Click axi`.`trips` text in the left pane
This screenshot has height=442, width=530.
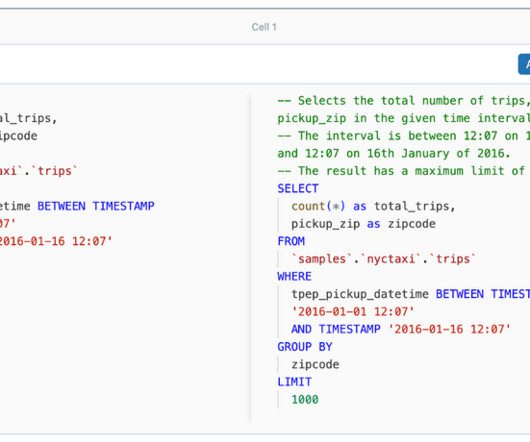pyautogui.click(x=39, y=171)
